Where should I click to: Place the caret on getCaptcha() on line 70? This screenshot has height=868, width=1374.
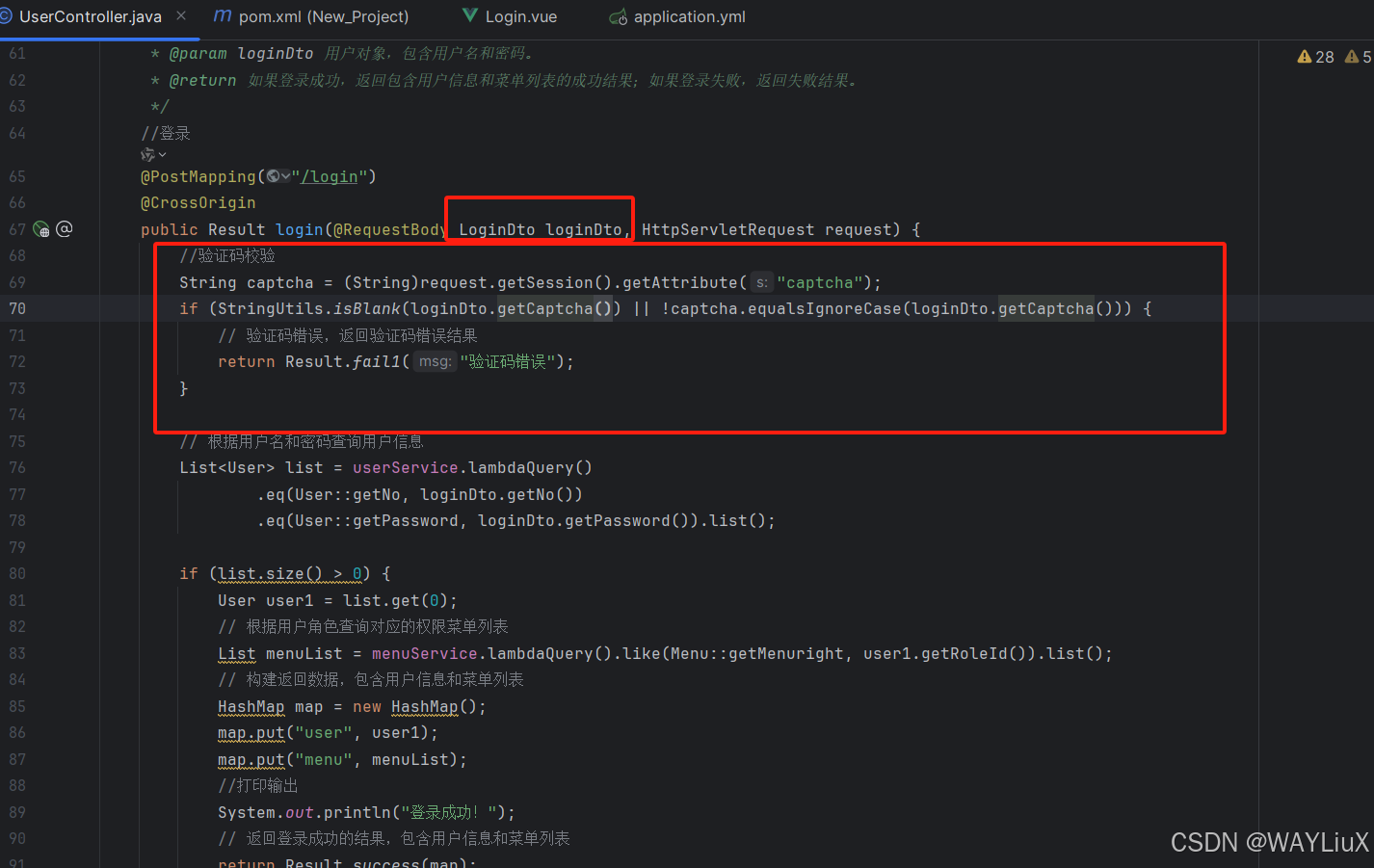pyautogui.click(x=545, y=308)
